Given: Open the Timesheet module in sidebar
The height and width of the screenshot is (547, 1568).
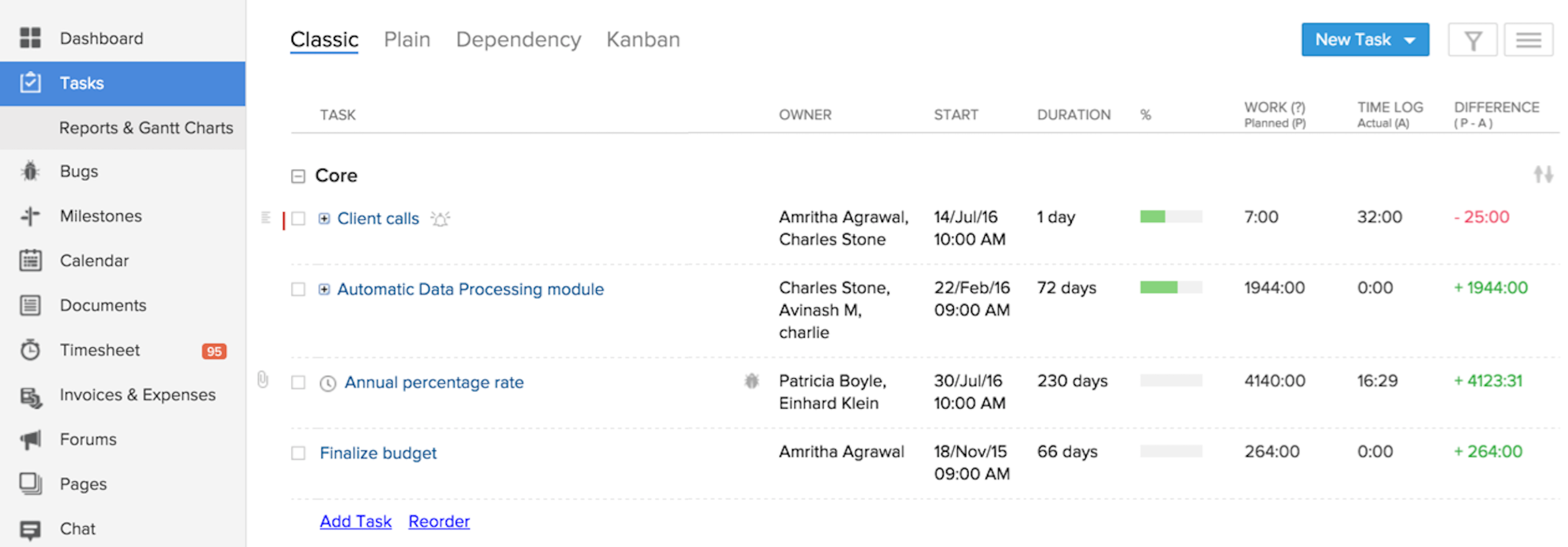Looking at the screenshot, I should (x=99, y=350).
